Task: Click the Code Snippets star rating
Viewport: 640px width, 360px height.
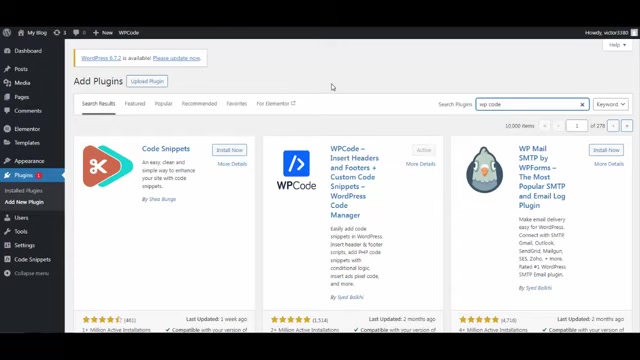Action: (x=102, y=320)
